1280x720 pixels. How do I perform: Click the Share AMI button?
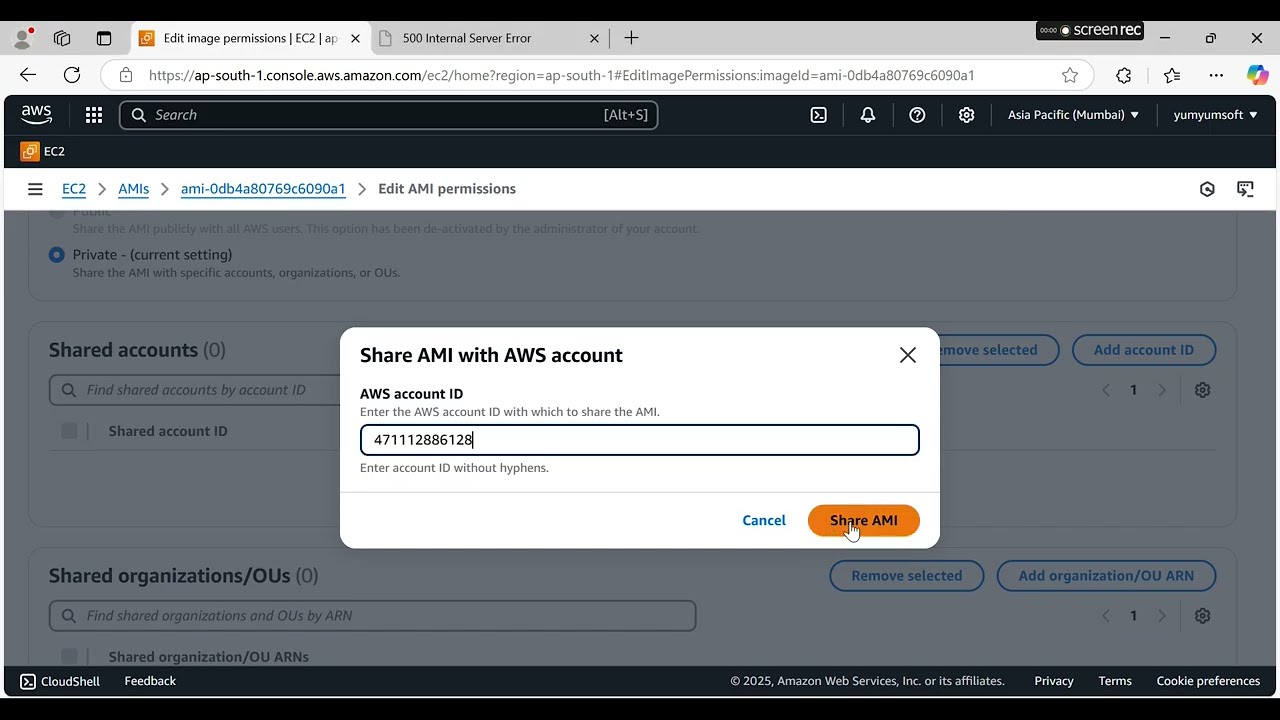(x=864, y=520)
